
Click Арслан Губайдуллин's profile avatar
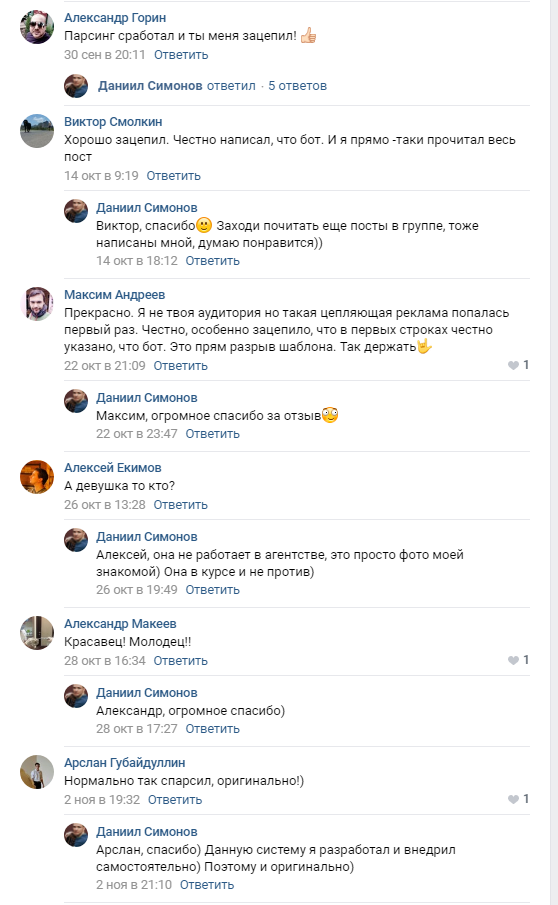(37, 772)
